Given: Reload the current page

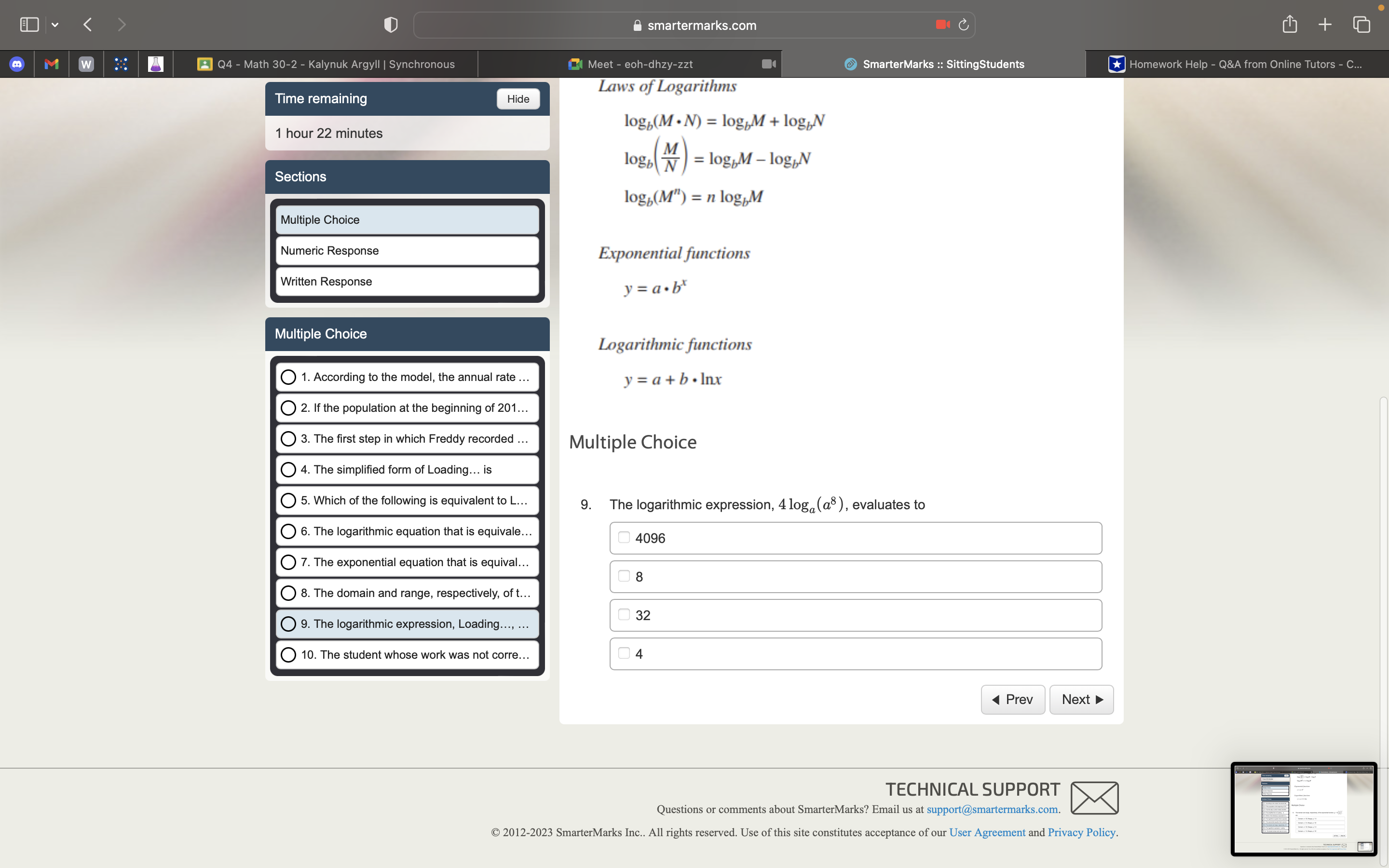Looking at the screenshot, I should click(x=963, y=25).
